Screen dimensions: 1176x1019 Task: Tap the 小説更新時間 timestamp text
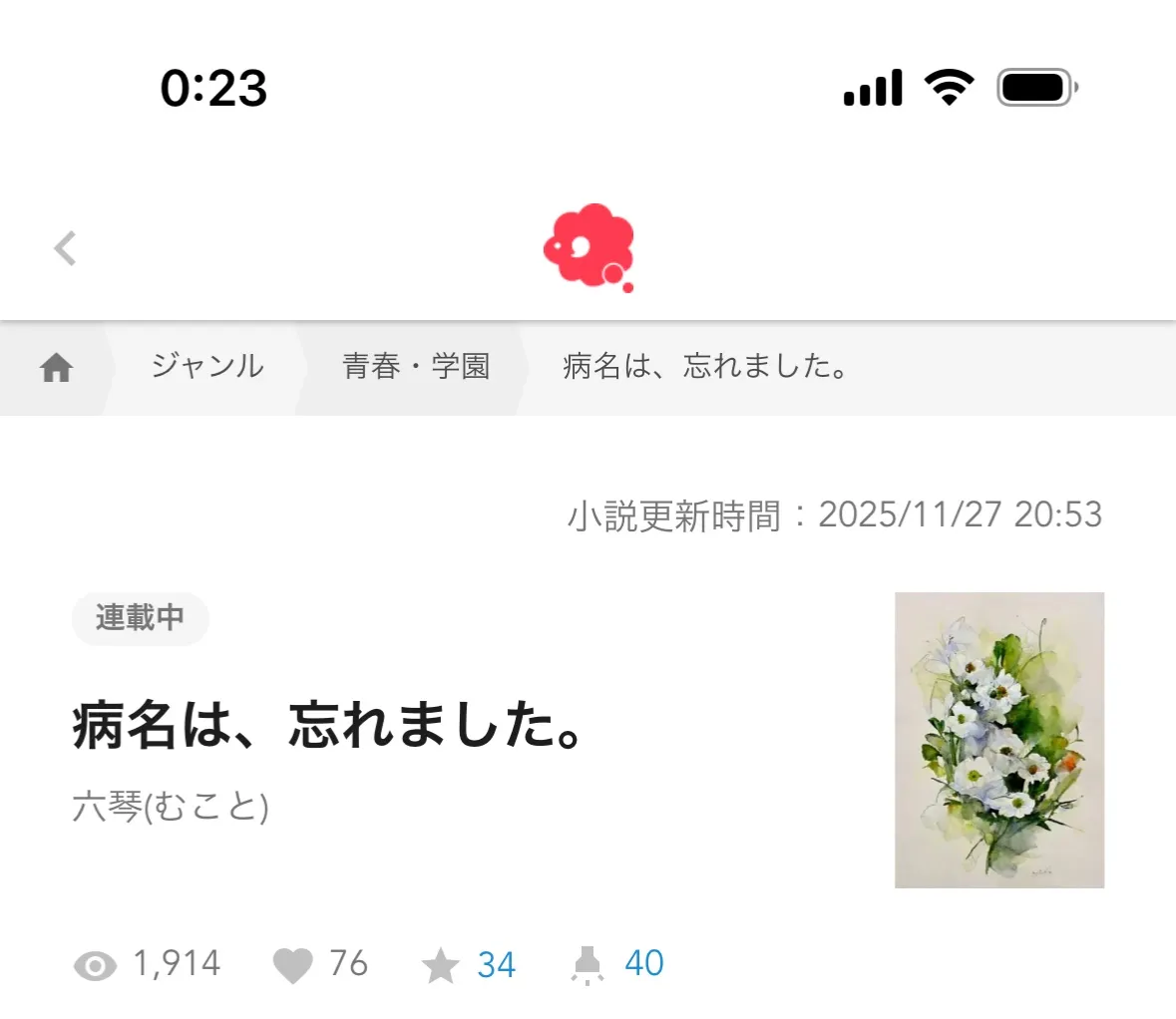click(x=835, y=515)
